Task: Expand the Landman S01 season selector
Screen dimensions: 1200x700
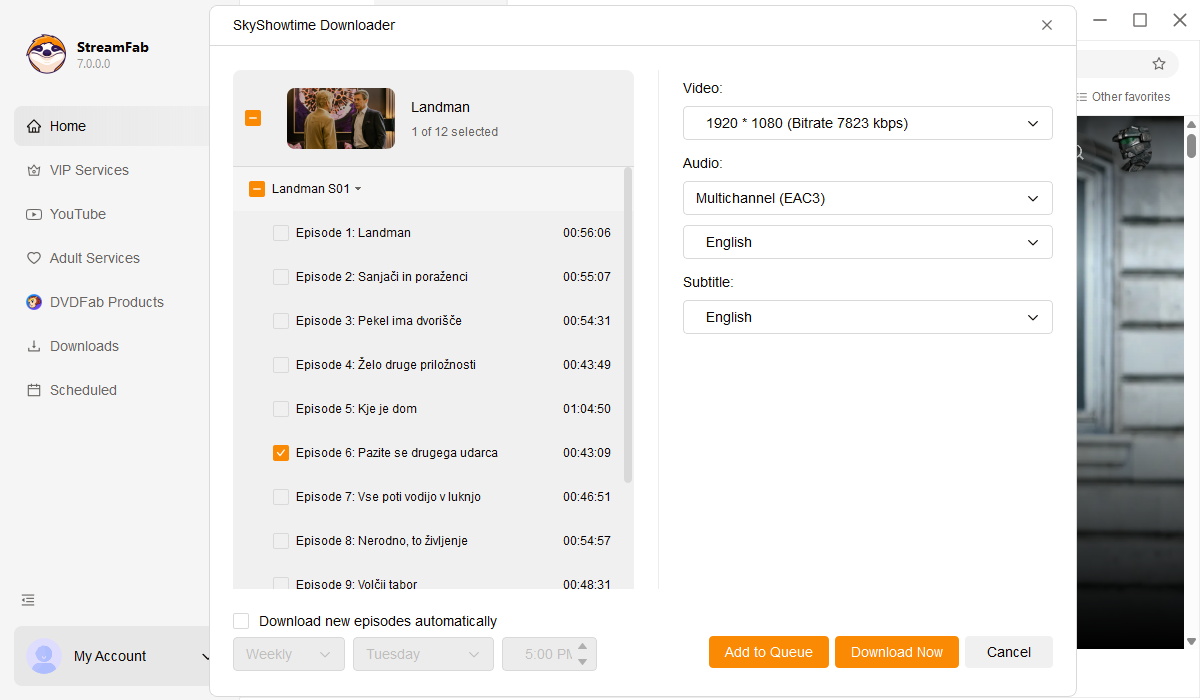Action: 358,188
